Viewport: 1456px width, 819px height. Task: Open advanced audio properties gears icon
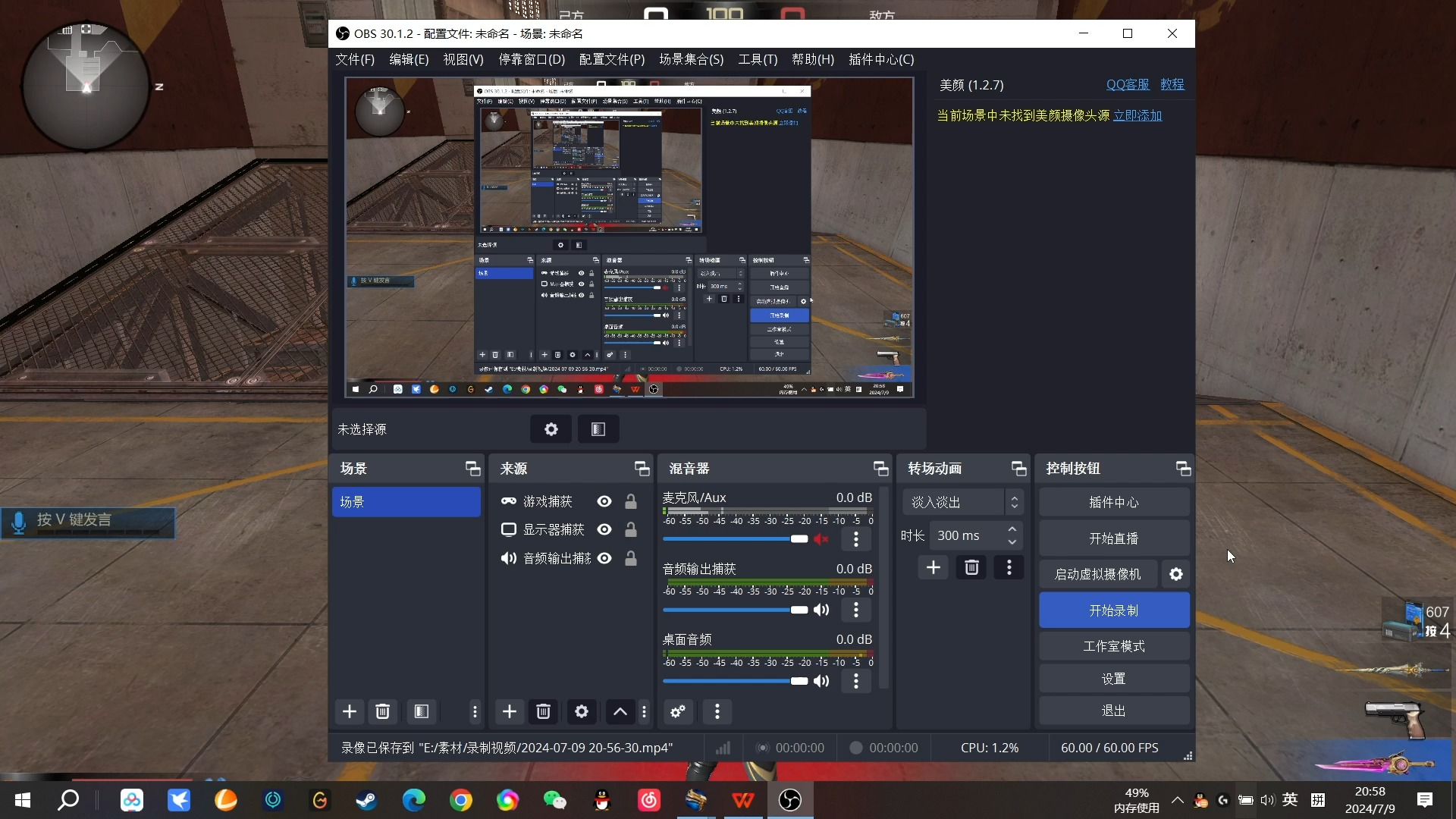[678, 711]
